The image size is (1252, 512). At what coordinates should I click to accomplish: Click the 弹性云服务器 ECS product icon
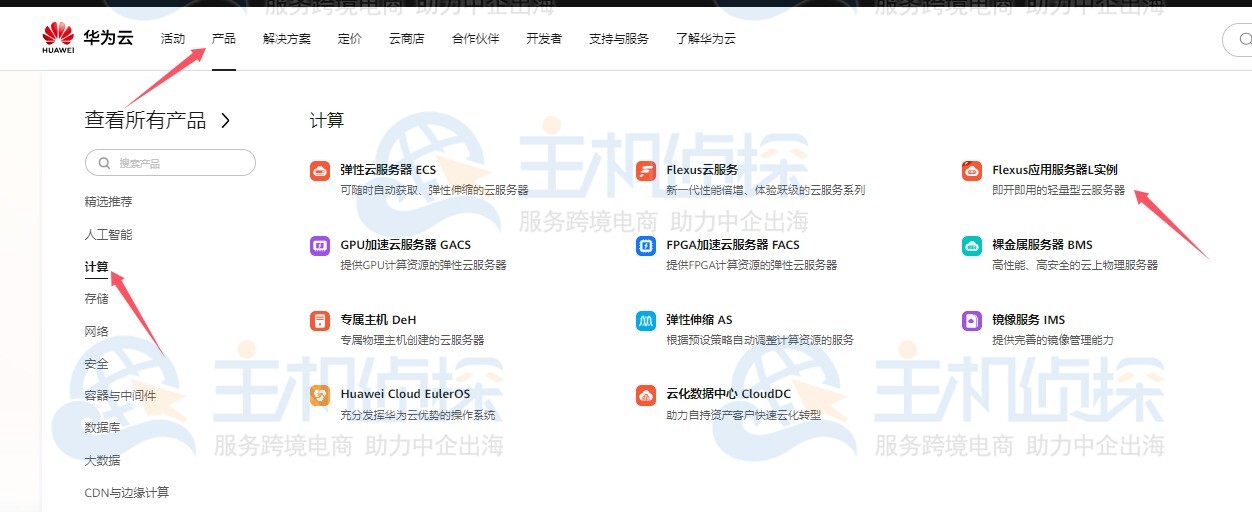coord(320,171)
